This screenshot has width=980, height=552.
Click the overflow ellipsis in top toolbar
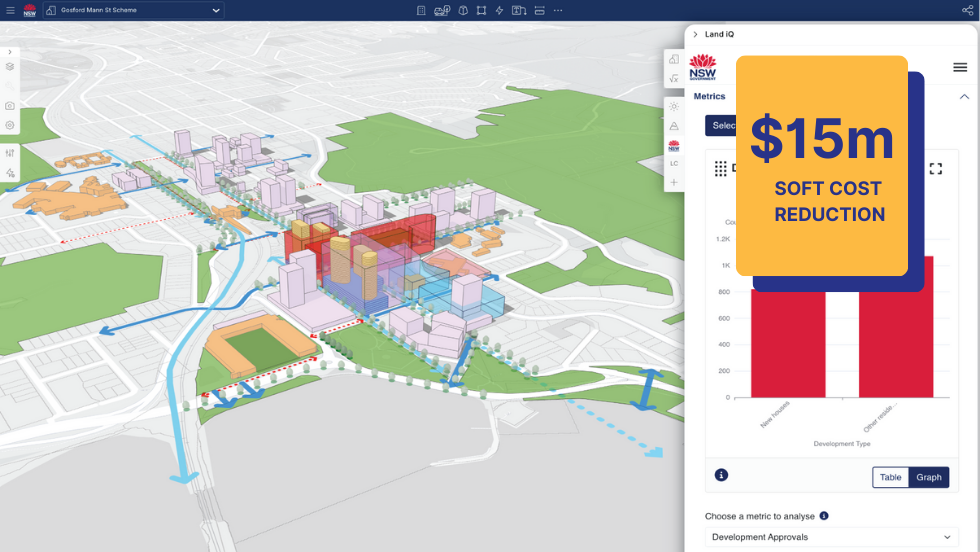point(558,10)
